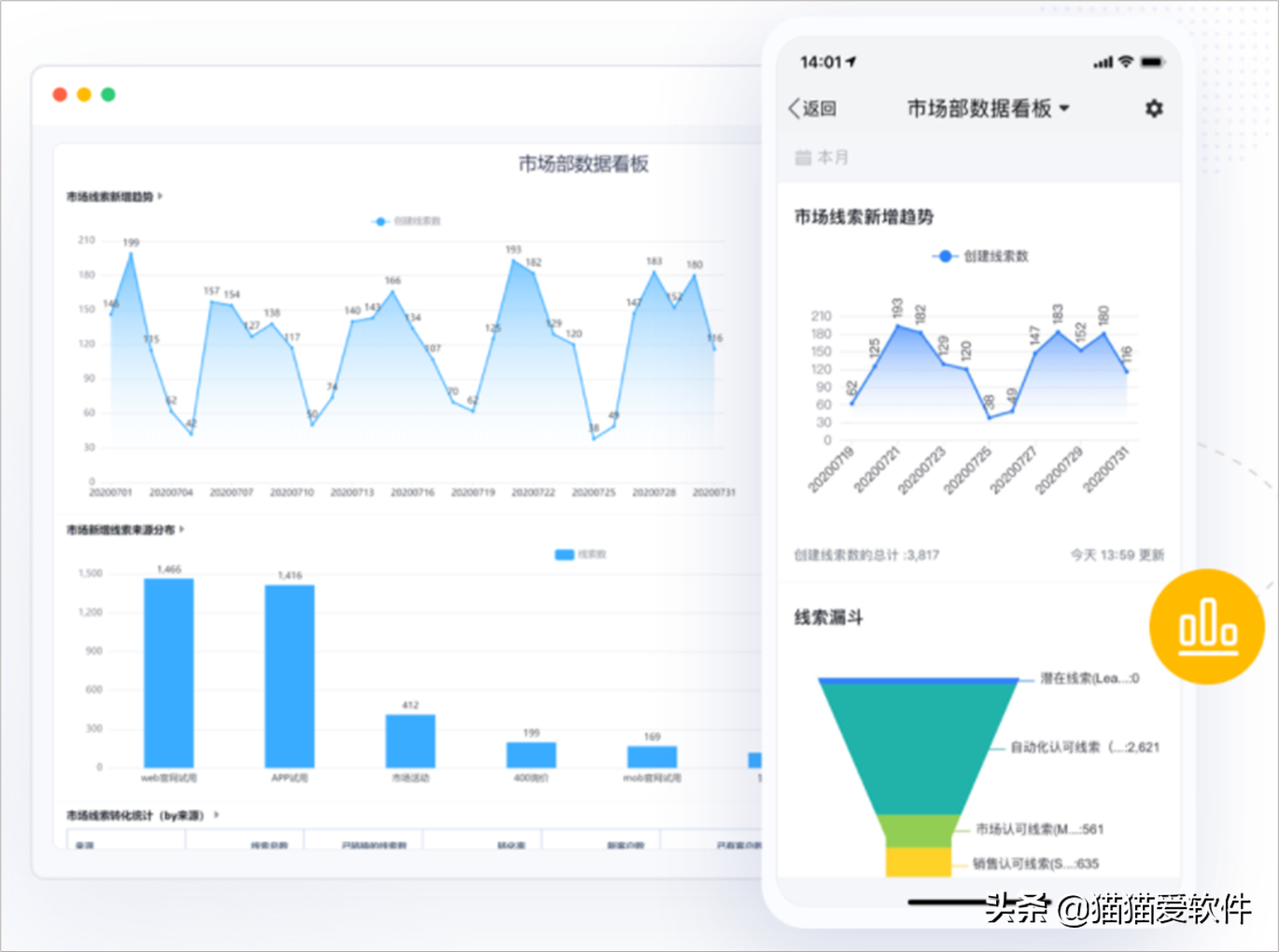Expand the 市场线索转化统计（by来源）section
1279x952 pixels.
click(217, 813)
